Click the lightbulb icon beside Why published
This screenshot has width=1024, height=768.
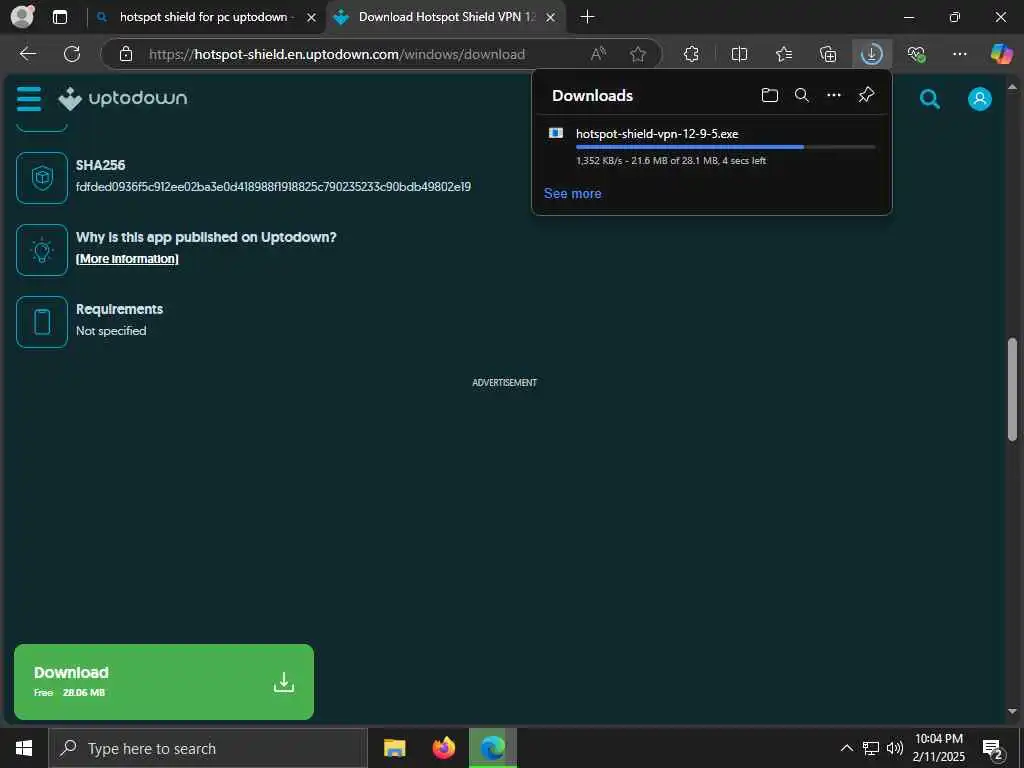[42, 249]
